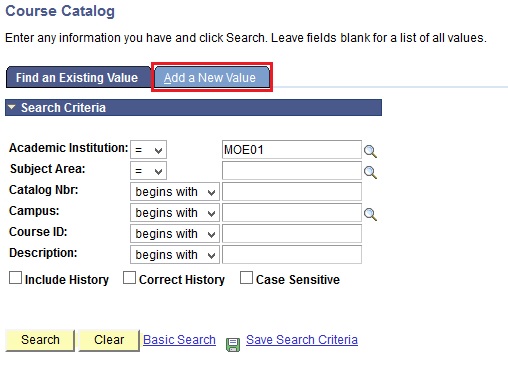508x372 pixels.
Task: Focus the Course ID text field
Action: point(292,234)
